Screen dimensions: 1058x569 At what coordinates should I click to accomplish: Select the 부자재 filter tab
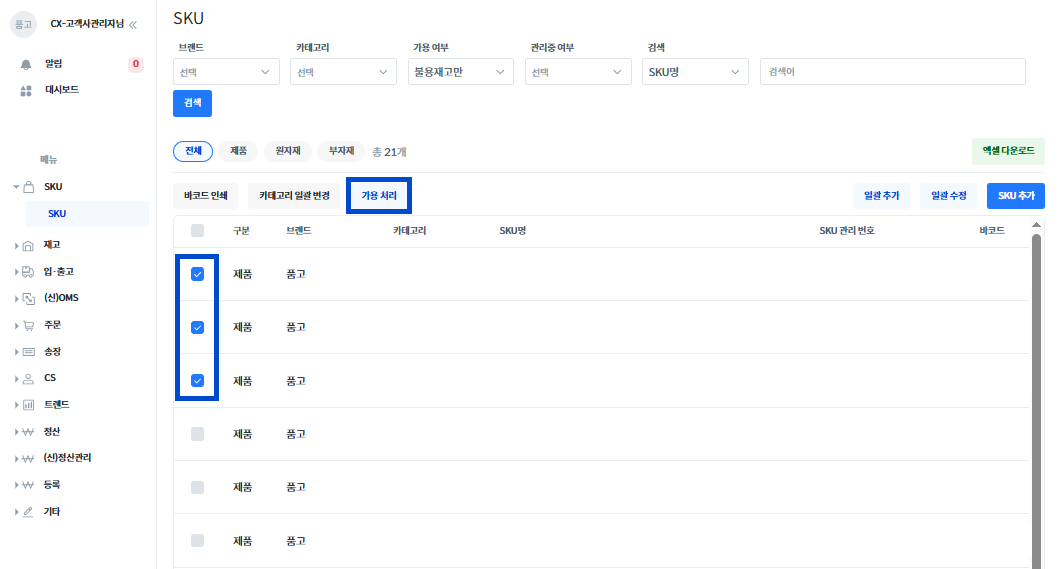click(342, 151)
